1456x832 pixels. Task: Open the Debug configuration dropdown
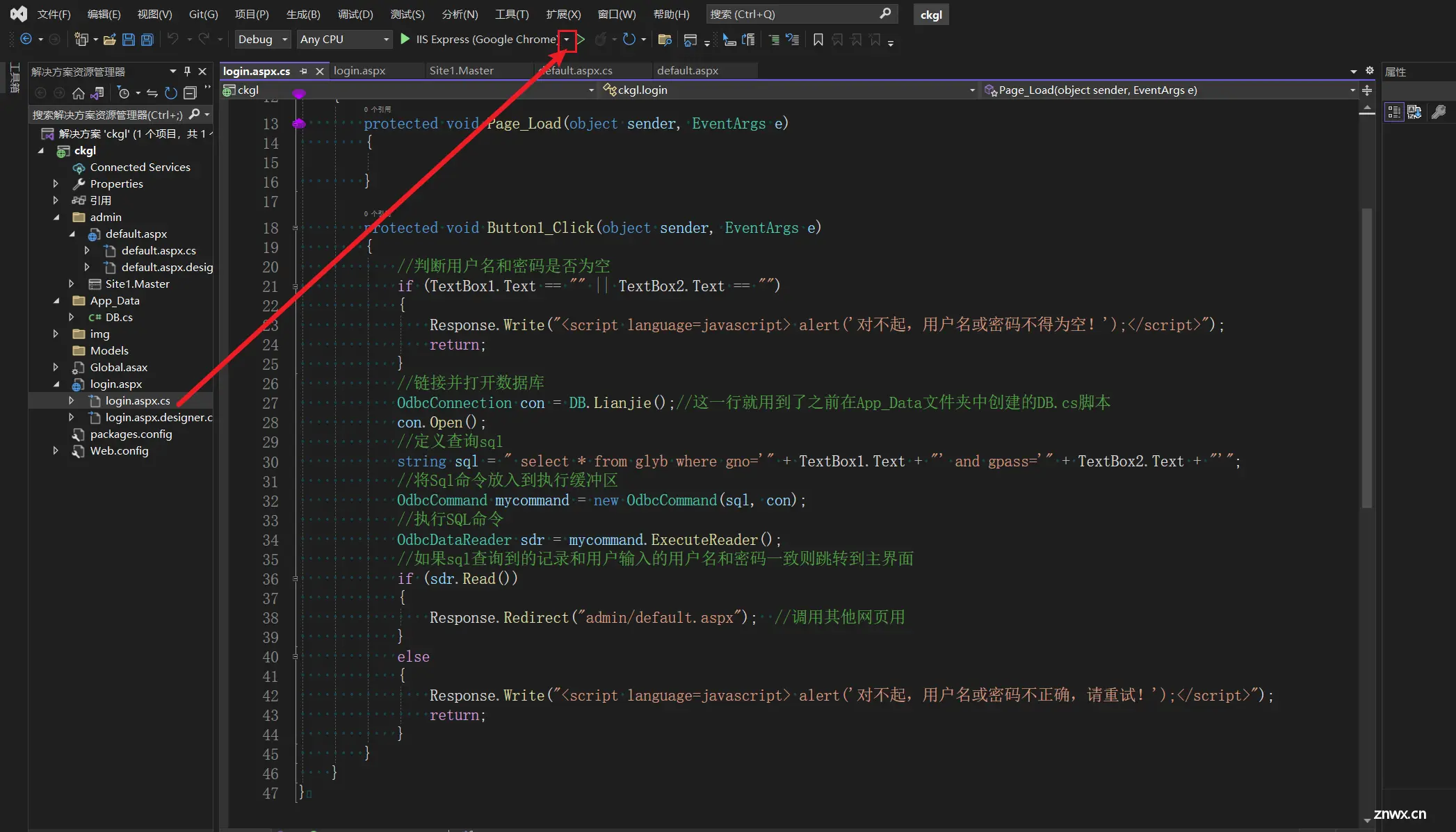click(x=284, y=40)
